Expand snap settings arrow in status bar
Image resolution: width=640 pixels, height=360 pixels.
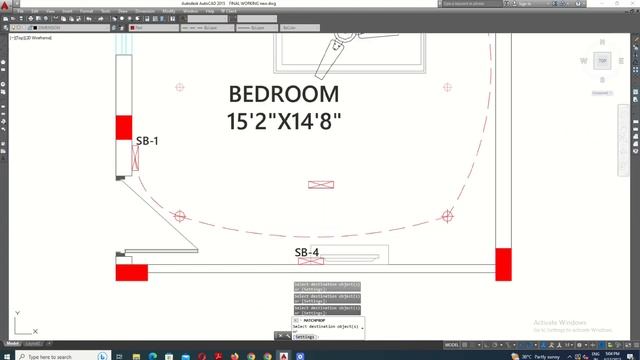click(x=479, y=345)
